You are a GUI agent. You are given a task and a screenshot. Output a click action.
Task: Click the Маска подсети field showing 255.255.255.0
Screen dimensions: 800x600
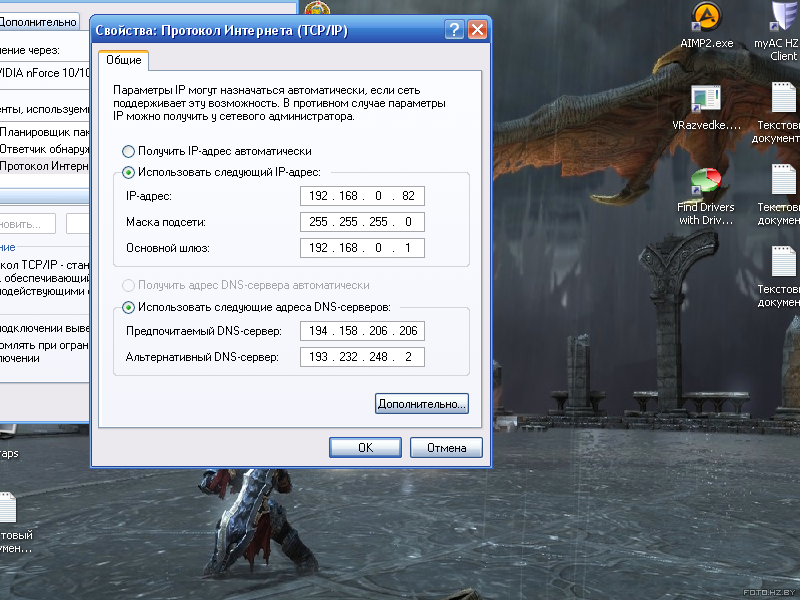point(362,222)
